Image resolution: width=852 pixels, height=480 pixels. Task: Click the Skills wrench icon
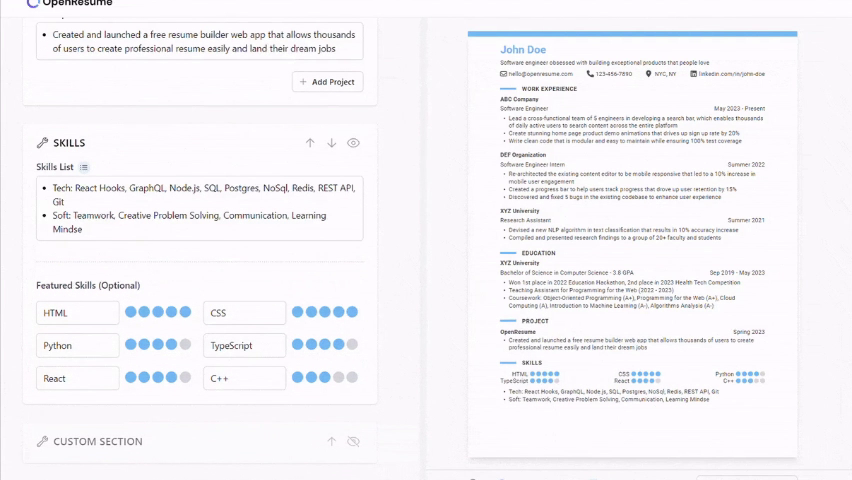[x=42, y=143]
